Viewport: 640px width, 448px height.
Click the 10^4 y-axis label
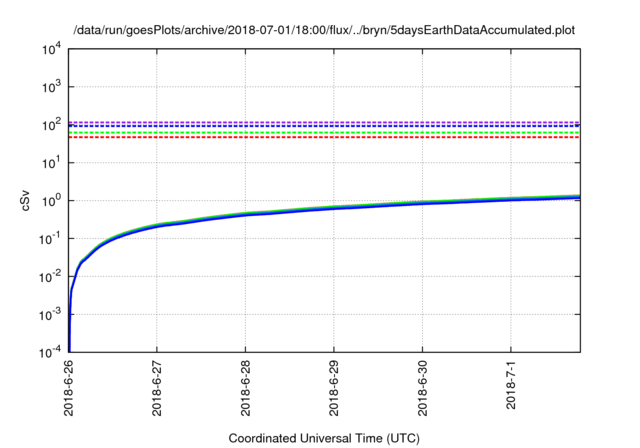click(52, 49)
